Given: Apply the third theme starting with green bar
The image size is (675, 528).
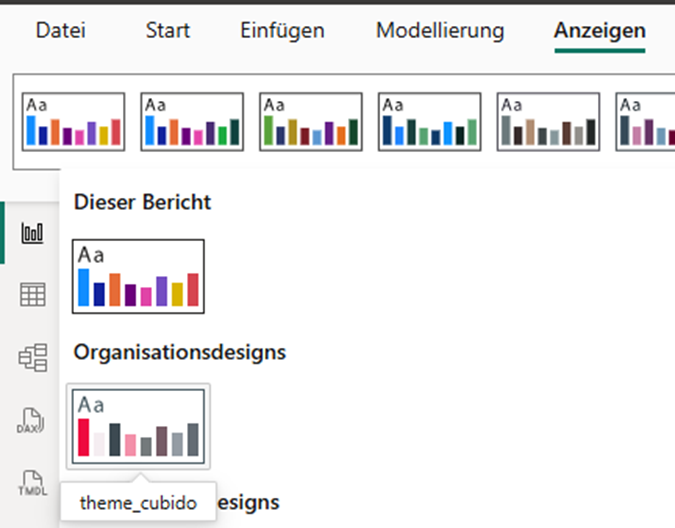Looking at the screenshot, I should (311, 122).
